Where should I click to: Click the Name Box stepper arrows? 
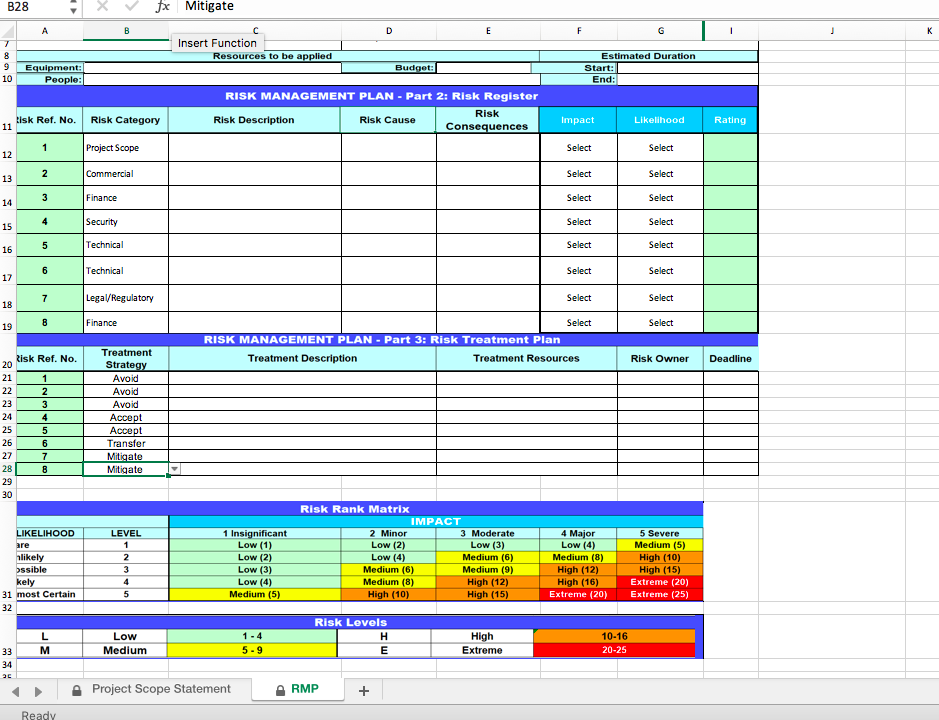tap(73, 7)
